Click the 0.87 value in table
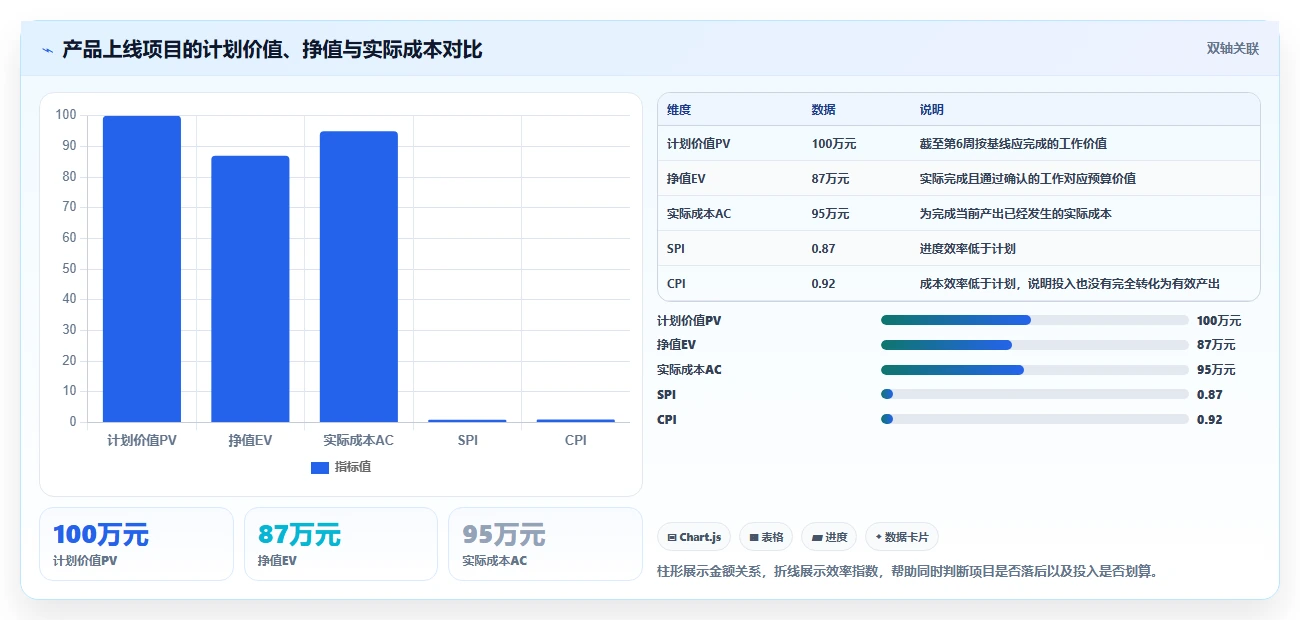 [x=823, y=249]
